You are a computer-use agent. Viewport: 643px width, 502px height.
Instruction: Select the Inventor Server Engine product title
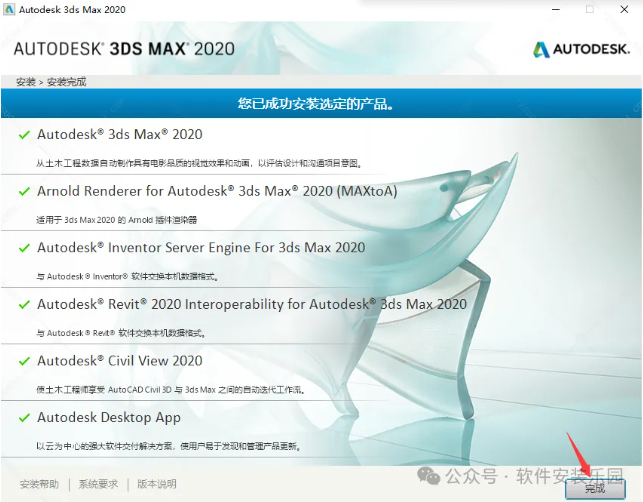pos(201,248)
